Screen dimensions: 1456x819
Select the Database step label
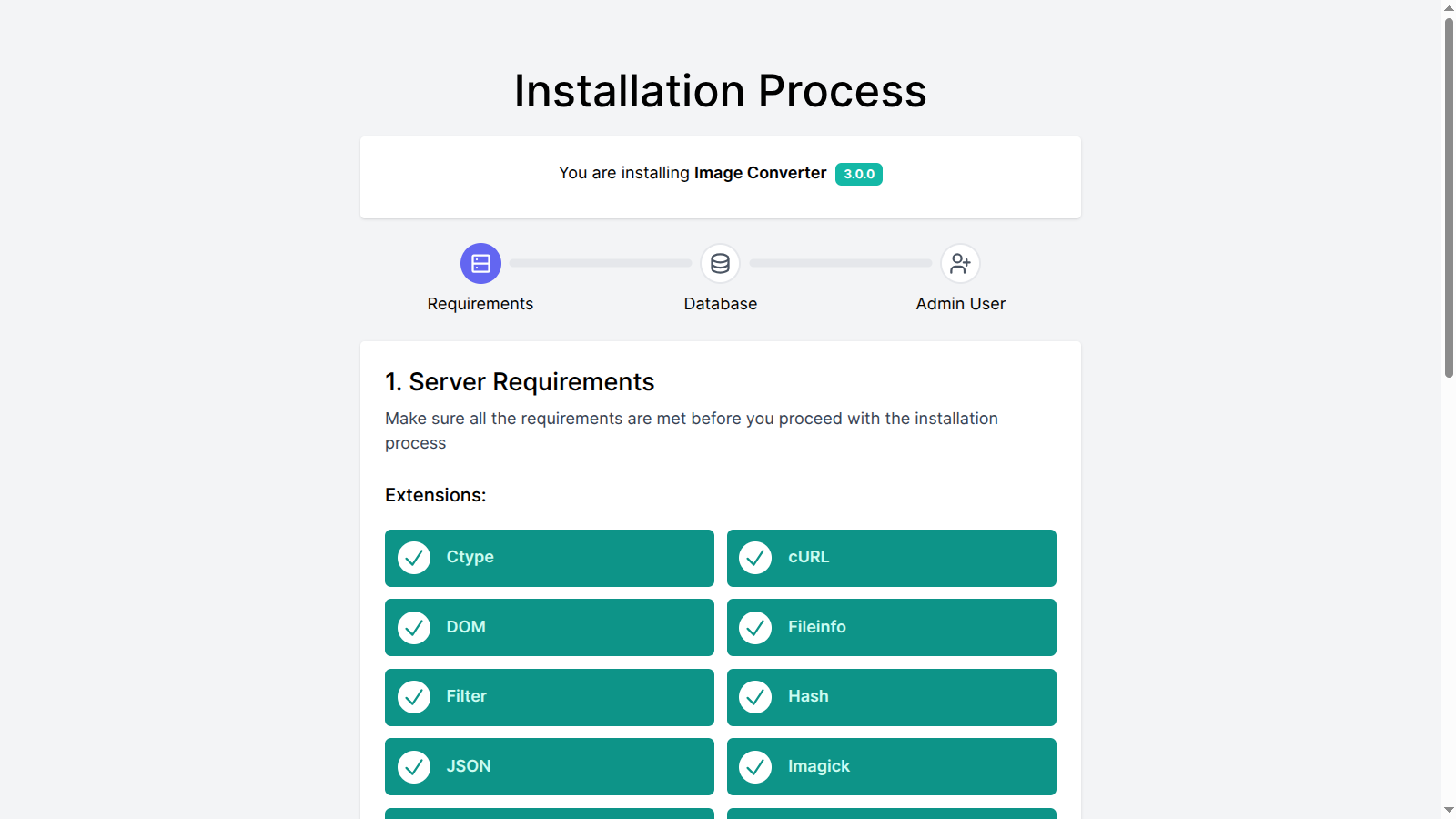720,304
